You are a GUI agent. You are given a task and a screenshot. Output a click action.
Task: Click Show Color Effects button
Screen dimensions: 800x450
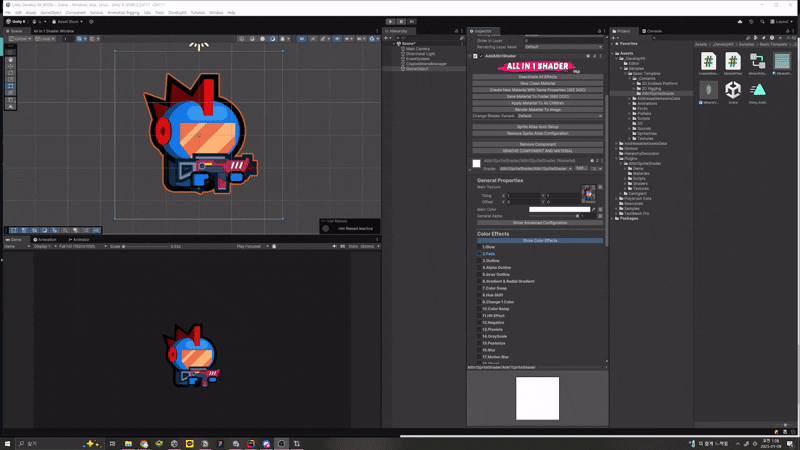point(540,241)
